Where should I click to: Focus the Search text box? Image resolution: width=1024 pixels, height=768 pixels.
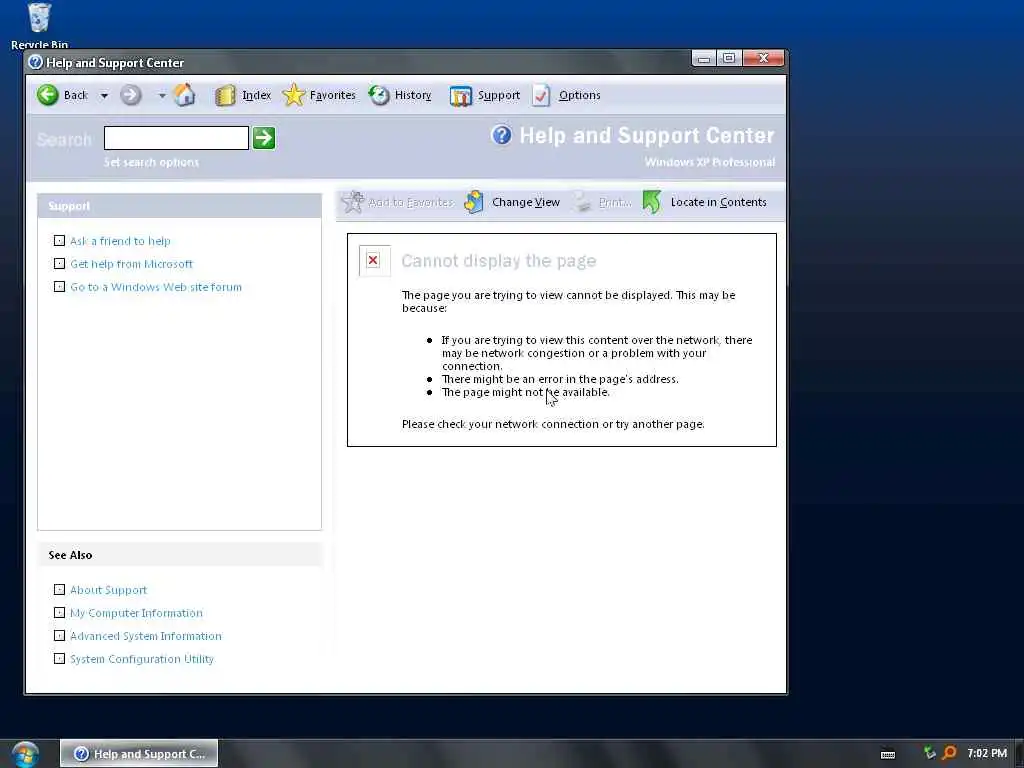pos(176,138)
